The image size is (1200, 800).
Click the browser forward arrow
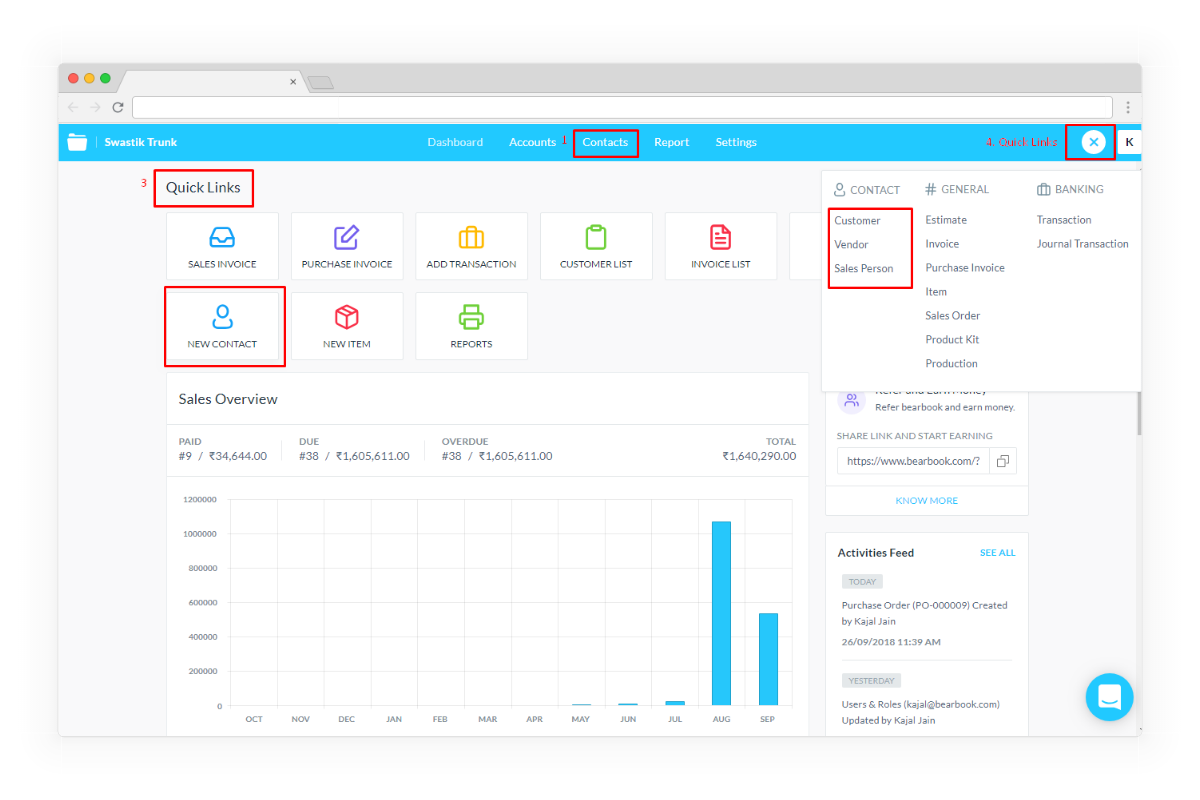(95, 107)
